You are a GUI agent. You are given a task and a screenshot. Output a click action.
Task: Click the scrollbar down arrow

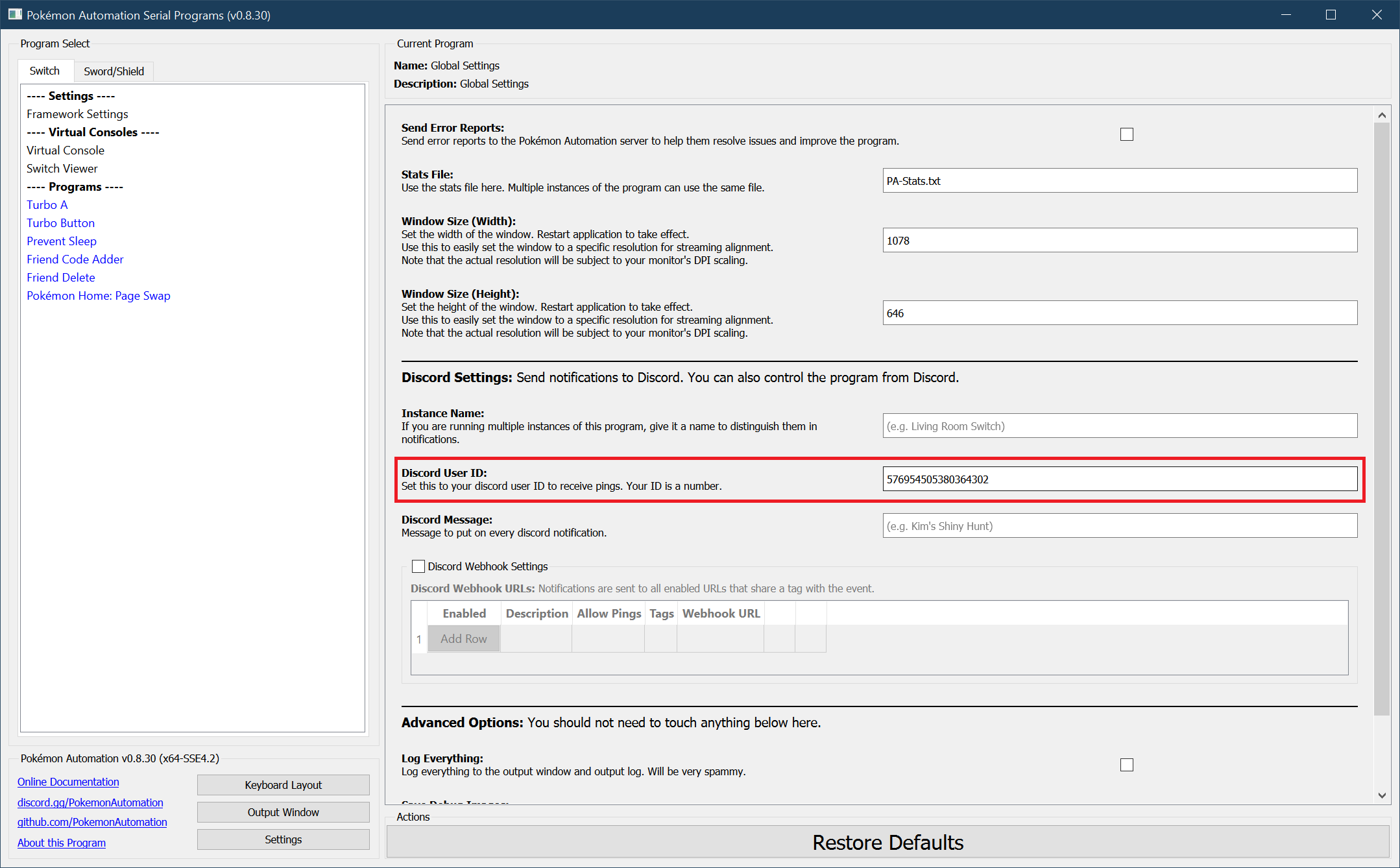pos(1382,795)
